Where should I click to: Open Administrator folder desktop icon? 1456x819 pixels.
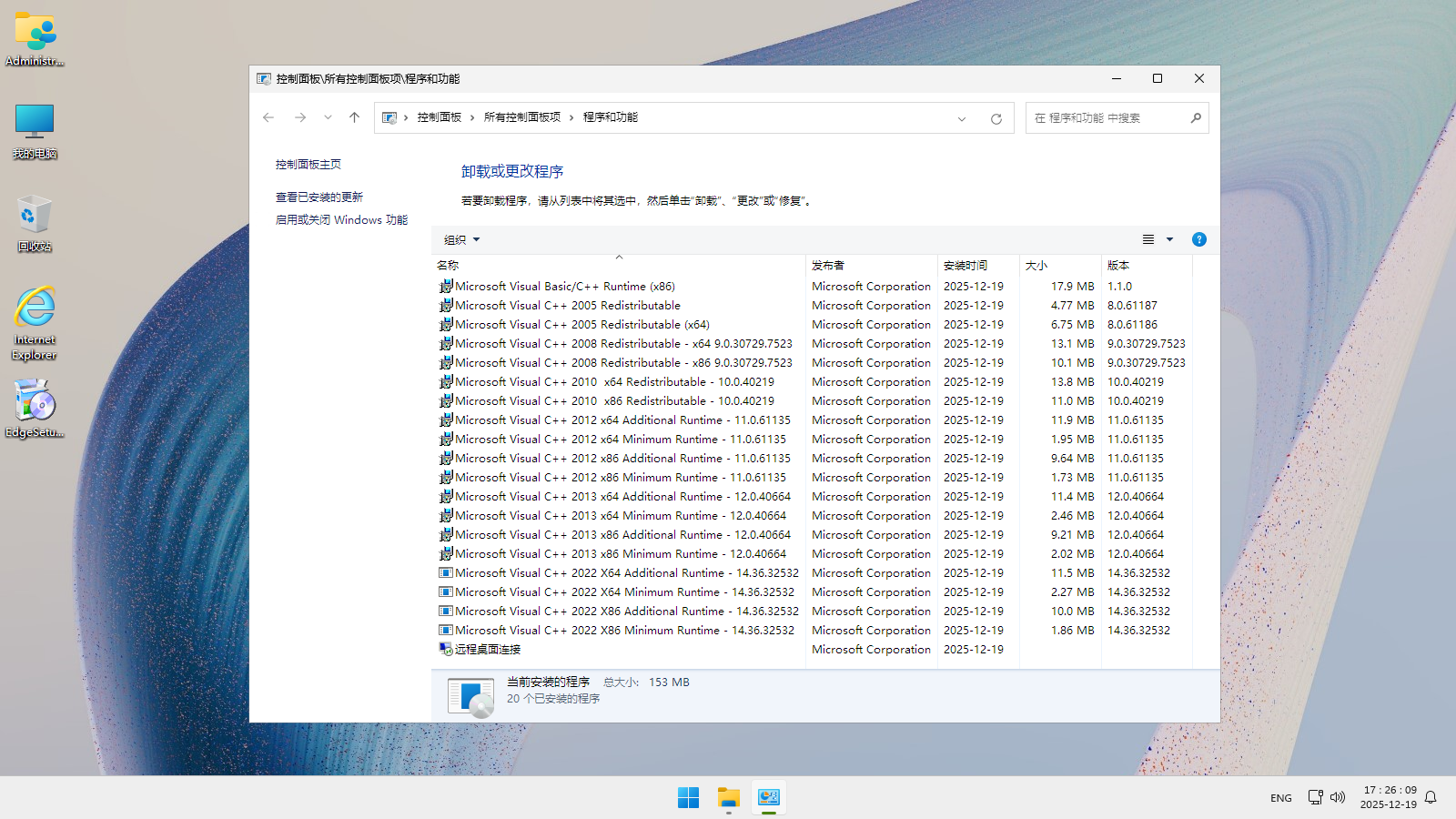(x=35, y=39)
